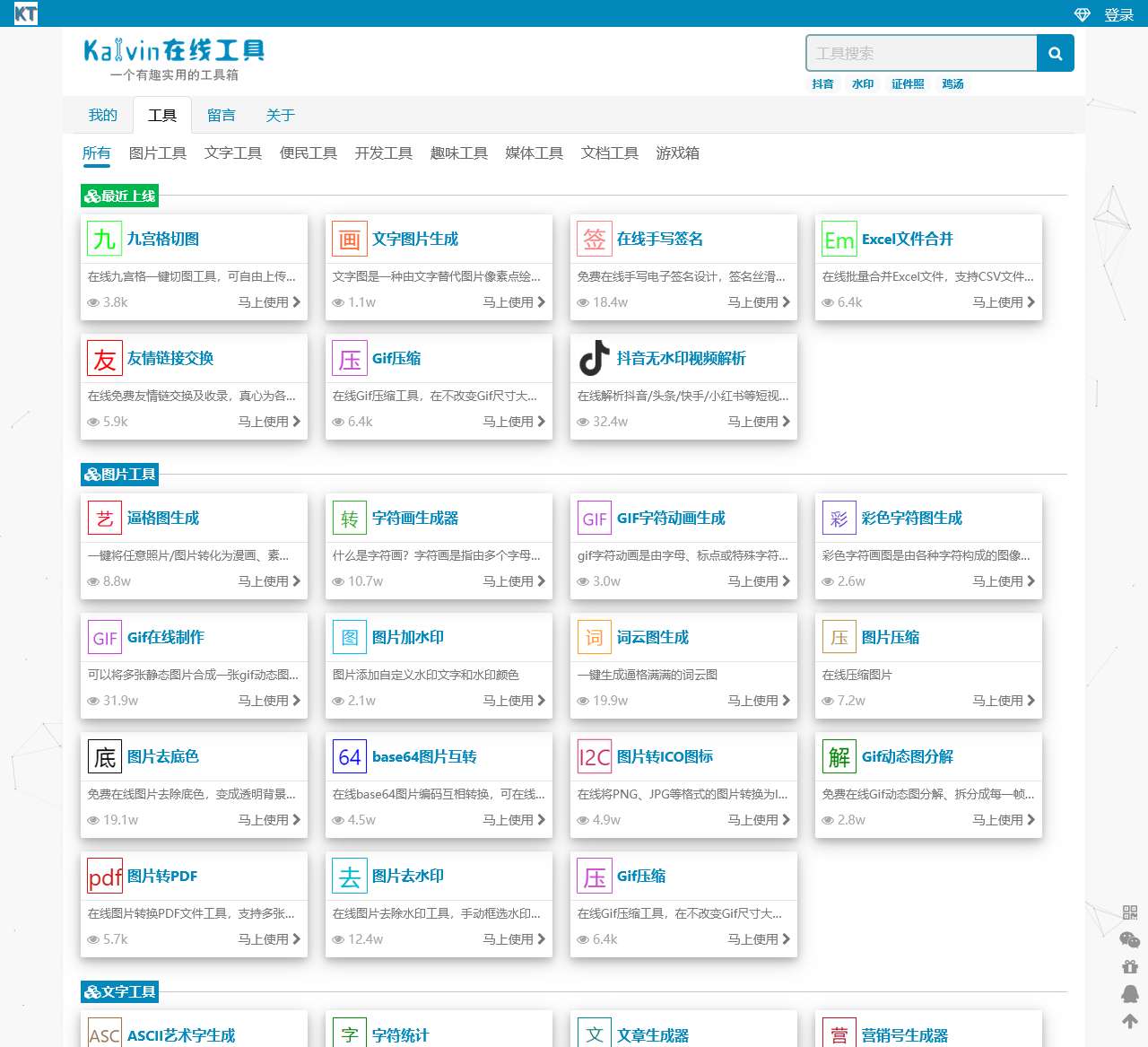The width and height of the screenshot is (1148, 1047).
Task: Select the base64图片互转 '64' icon
Action: pyautogui.click(x=349, y=756)
